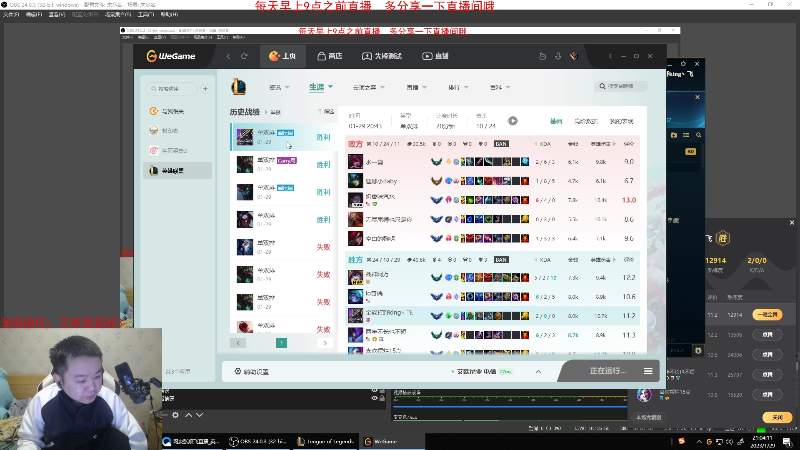Select 英雄联盟 in the WeGame sidebar

[x=178, y=170]
